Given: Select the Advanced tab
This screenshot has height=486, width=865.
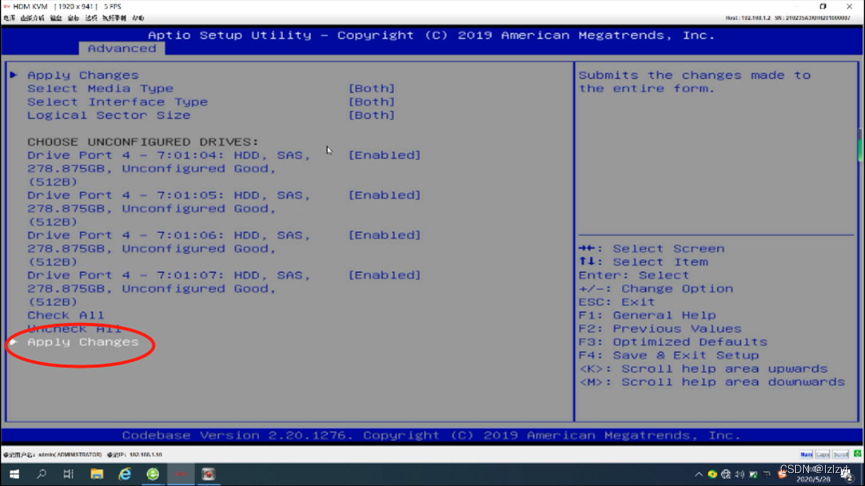Looking at the screenshot, I should [121, 49].
